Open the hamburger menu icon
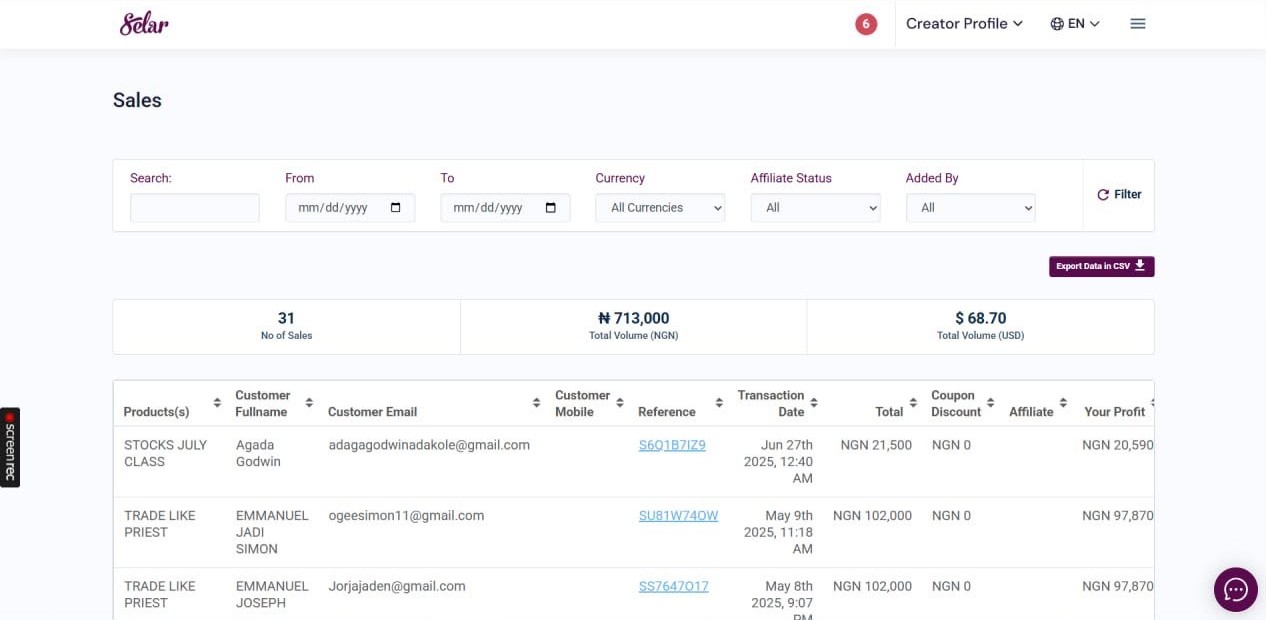This screenshot has width=1266, height=620. point(1138,24)
